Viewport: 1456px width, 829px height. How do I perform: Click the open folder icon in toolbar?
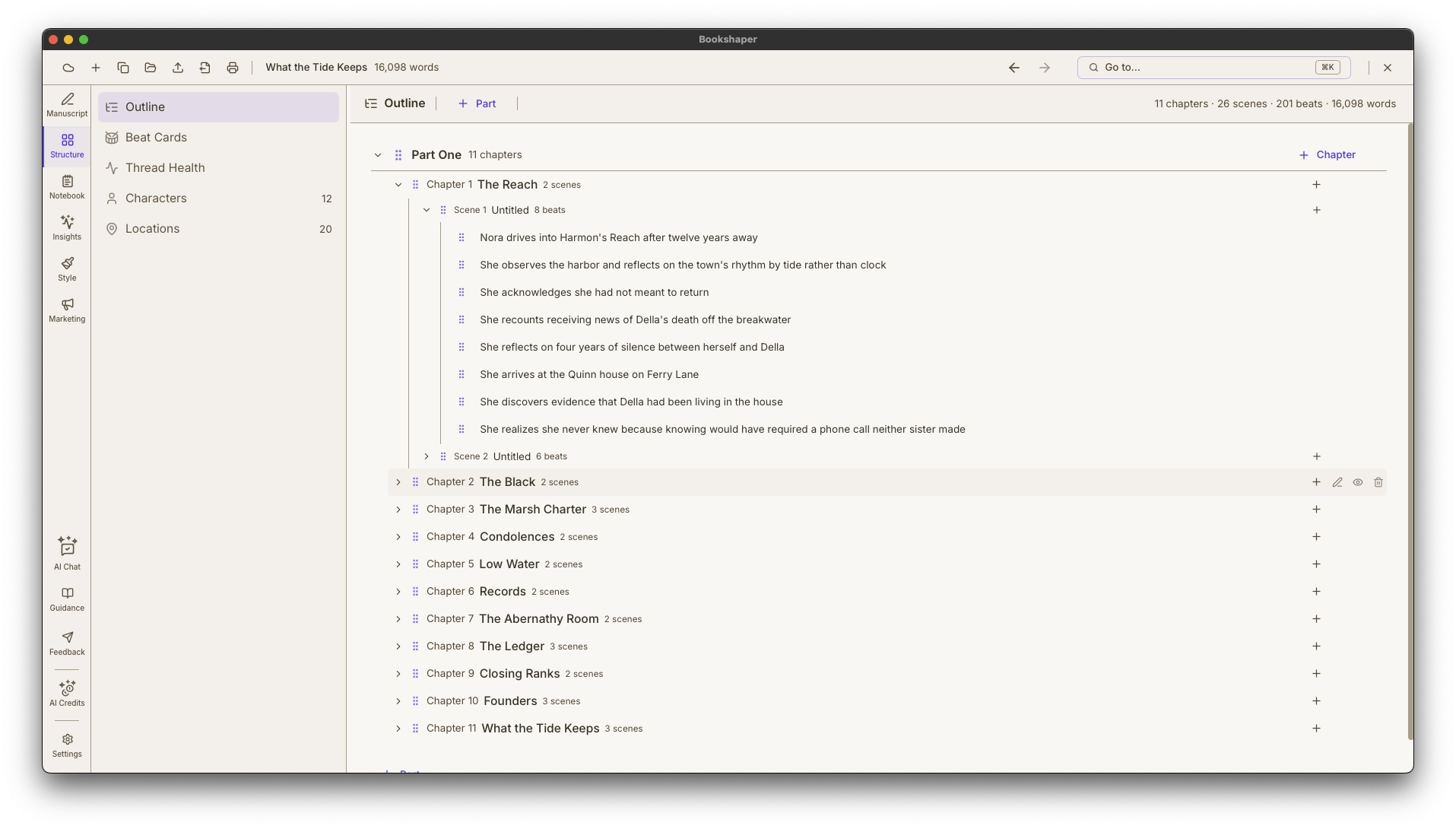point(151,68)
